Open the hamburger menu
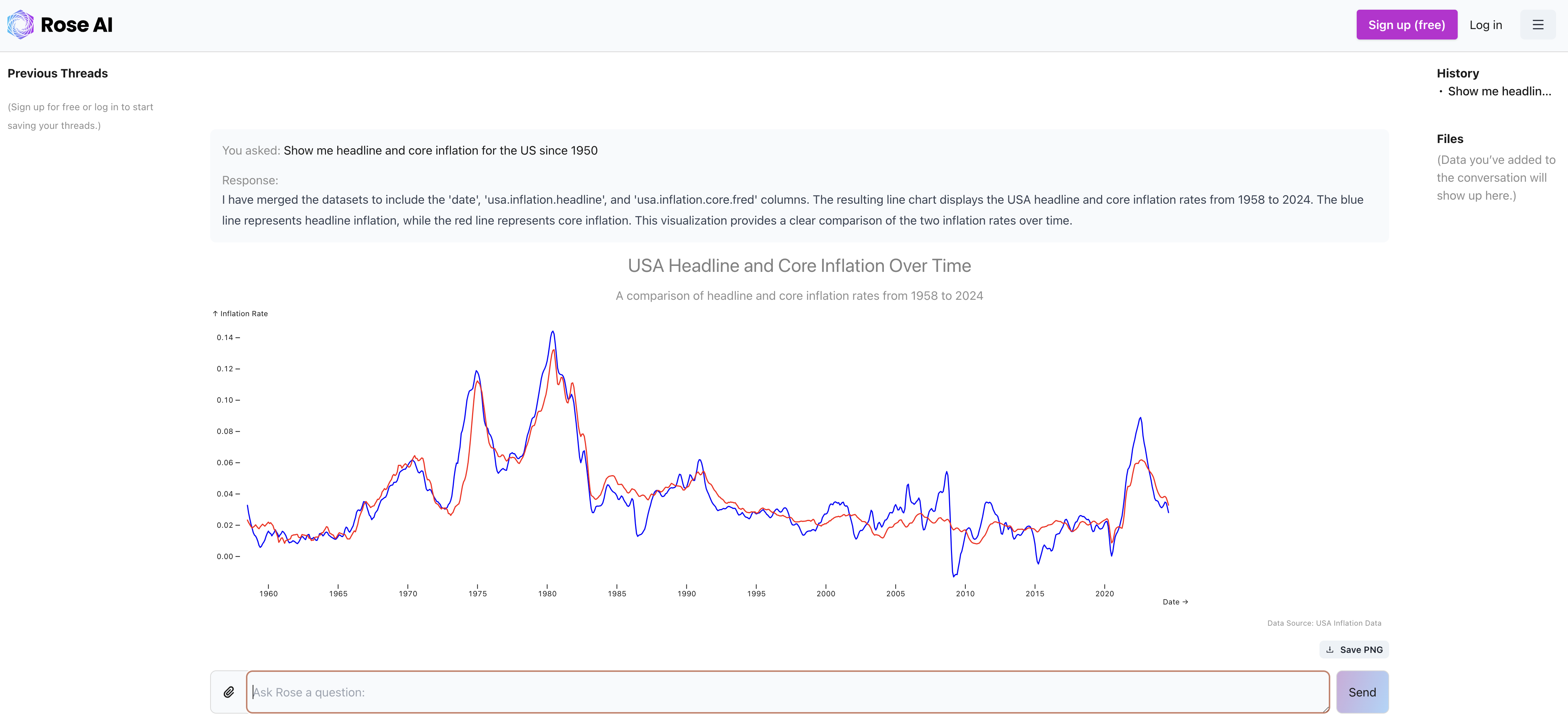The height and width of the screenshot is (727, 1568). 1537,25
